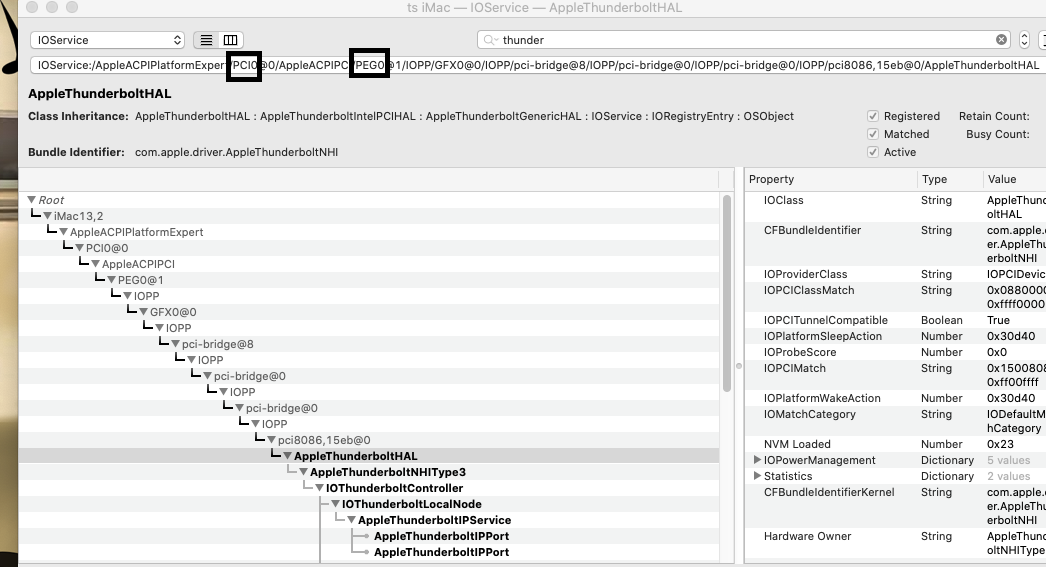Click the Property column header
1046x567 pixels.
coord(831,179)
